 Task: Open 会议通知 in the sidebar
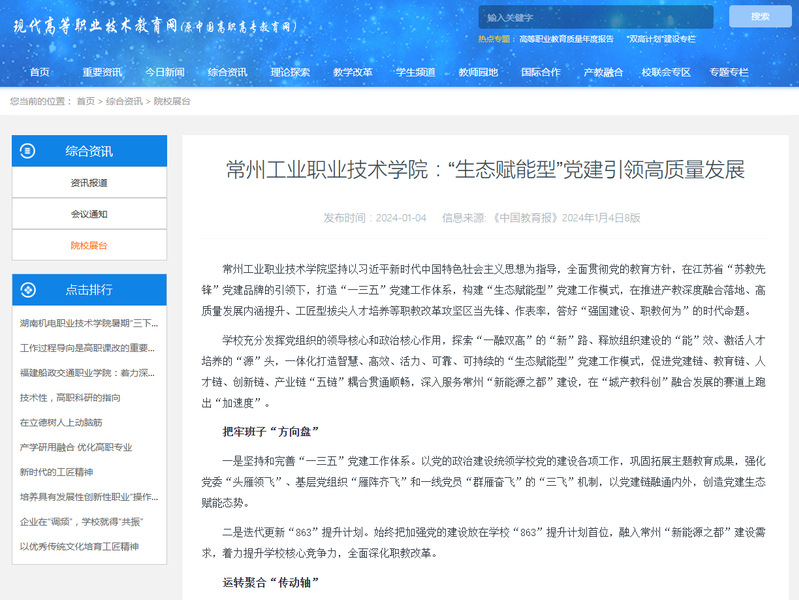89,214
